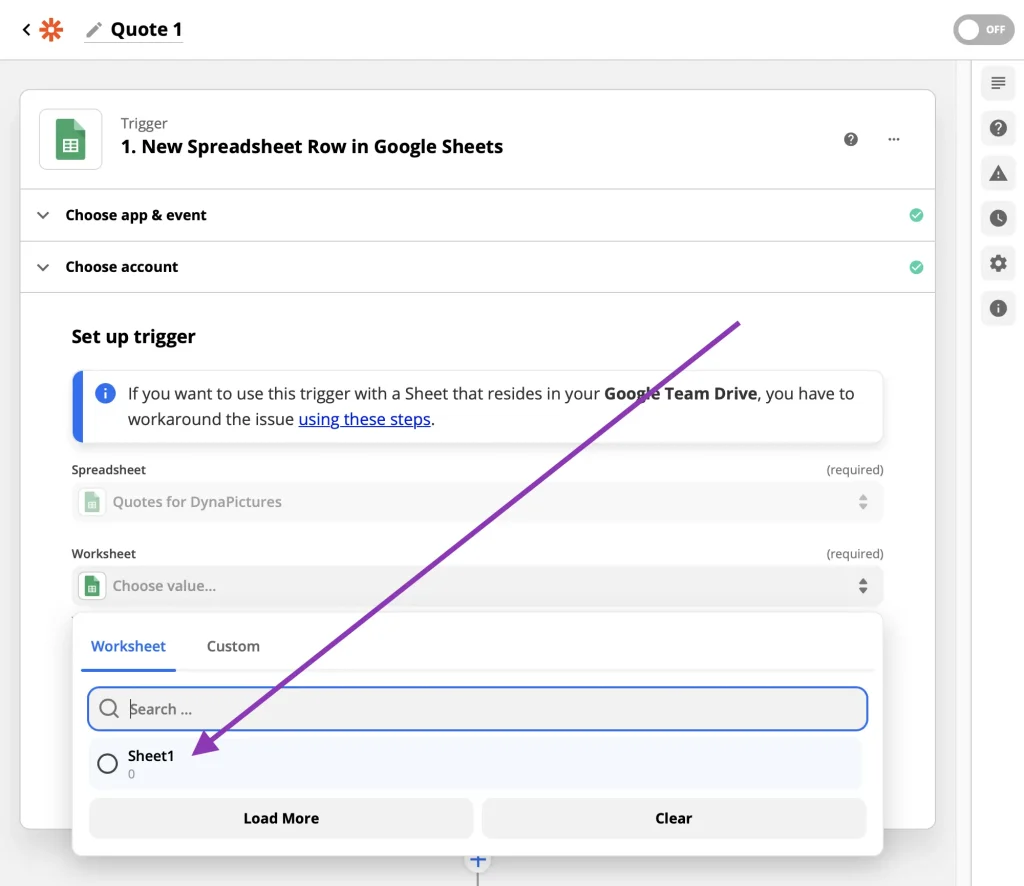Go back using the left chevron arrow
The width and height of the screenshot is (1024, 886).
coord(26,29)
